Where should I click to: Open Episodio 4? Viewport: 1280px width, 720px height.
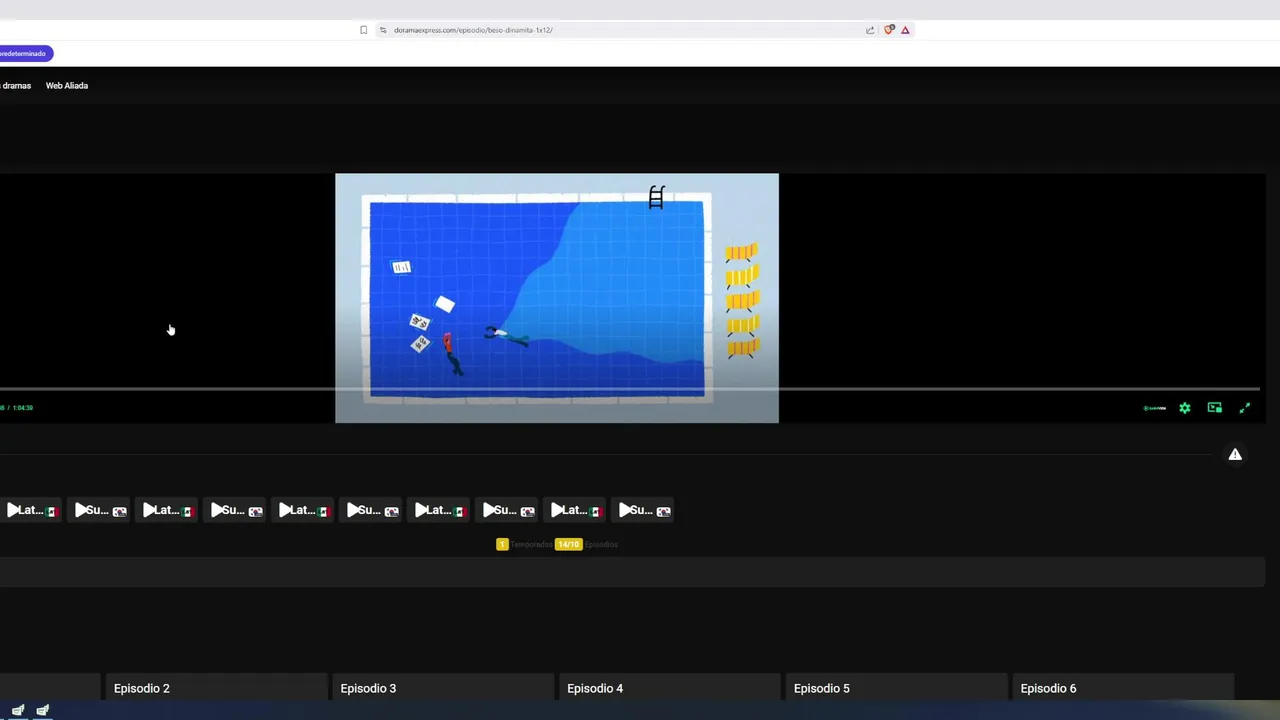click(x=669, y=688)
